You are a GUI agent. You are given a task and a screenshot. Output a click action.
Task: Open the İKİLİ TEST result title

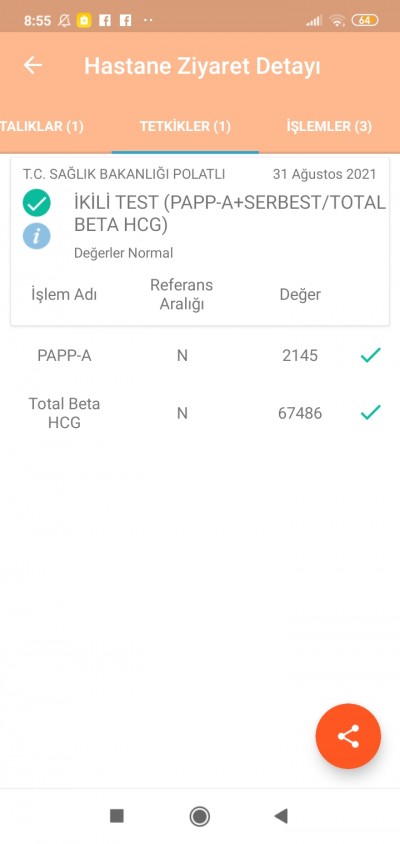coord(230,214)
